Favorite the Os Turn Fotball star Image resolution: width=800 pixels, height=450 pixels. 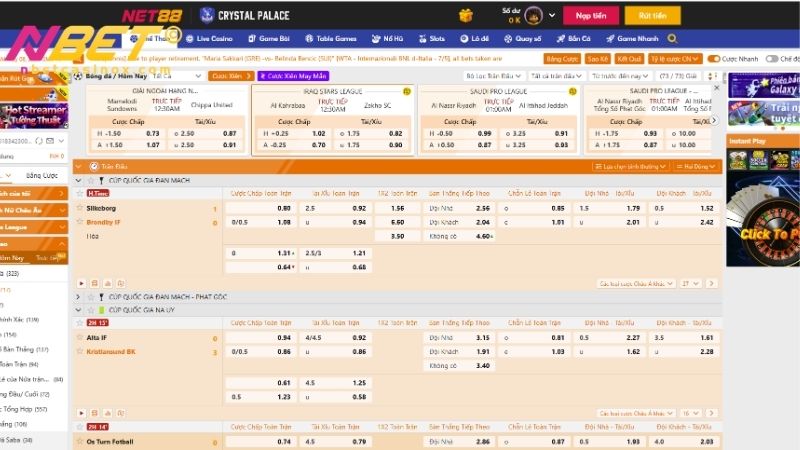[x=80, y=441]
